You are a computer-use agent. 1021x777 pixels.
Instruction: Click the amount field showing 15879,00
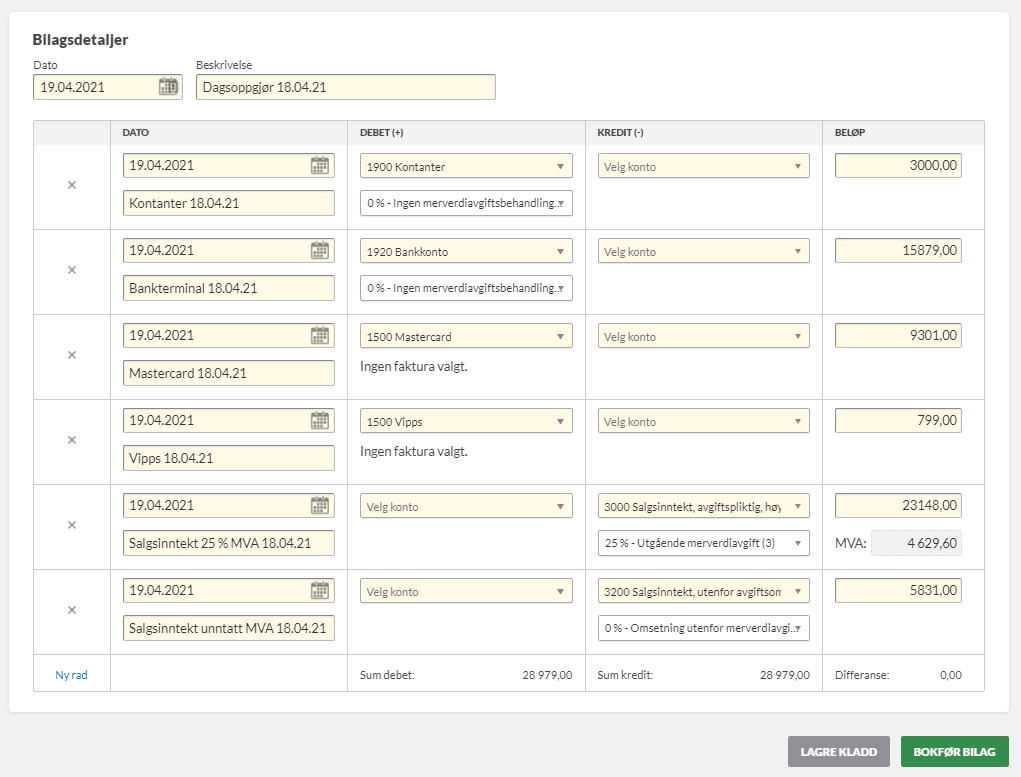(897, 251)
